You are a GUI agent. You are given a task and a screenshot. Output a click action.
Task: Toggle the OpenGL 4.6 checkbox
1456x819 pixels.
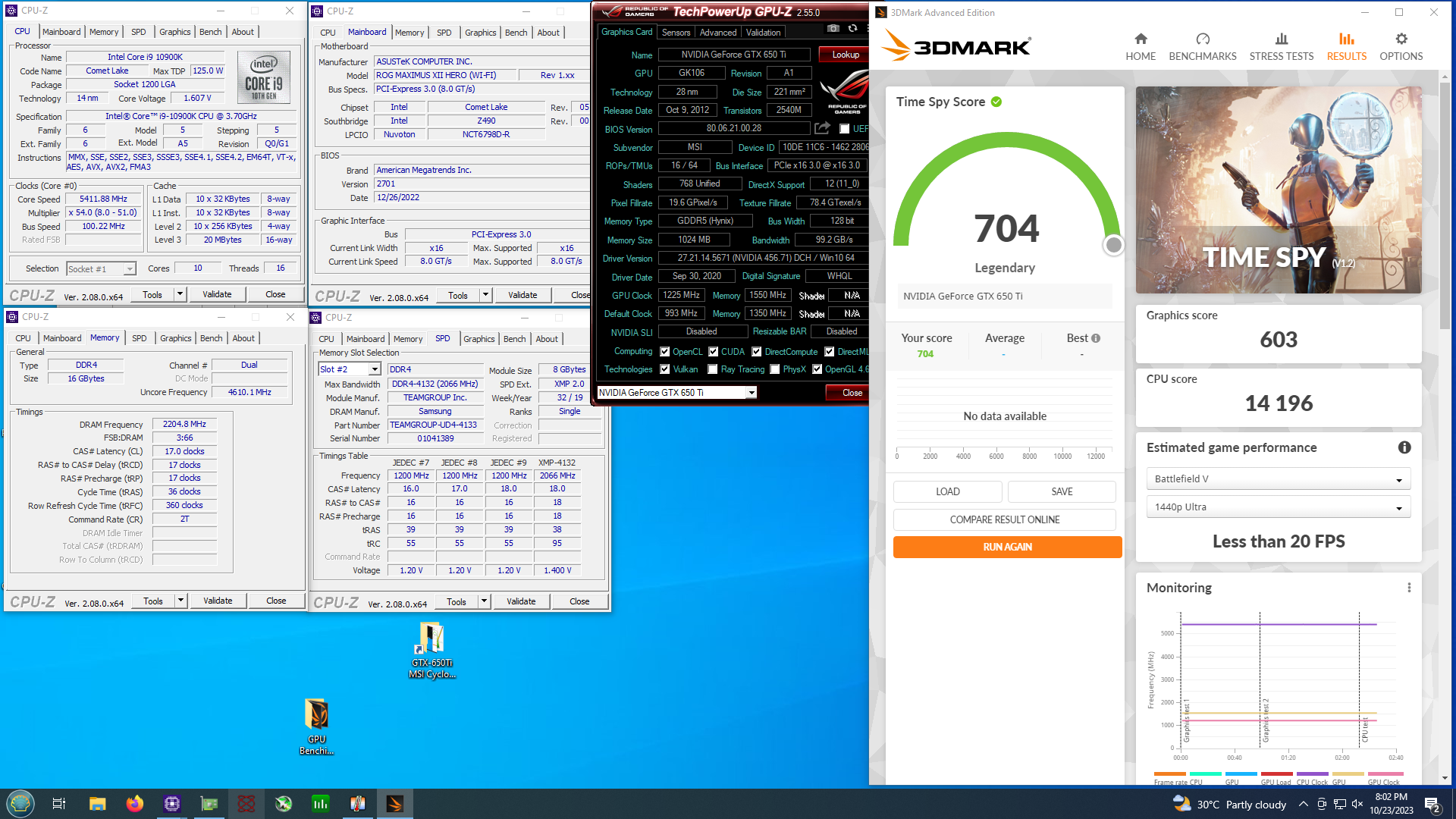pyautogui.click(x=817, y=369)
